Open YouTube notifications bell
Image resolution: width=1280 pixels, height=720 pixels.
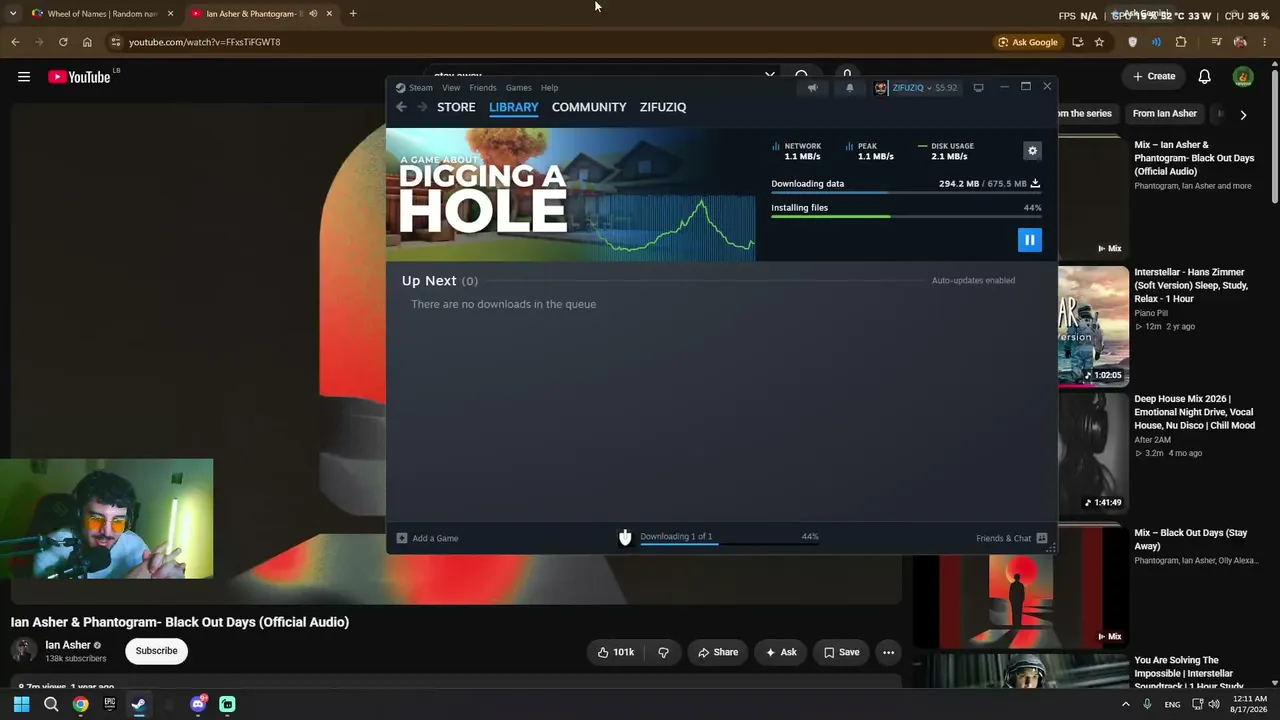(1205, 77)
